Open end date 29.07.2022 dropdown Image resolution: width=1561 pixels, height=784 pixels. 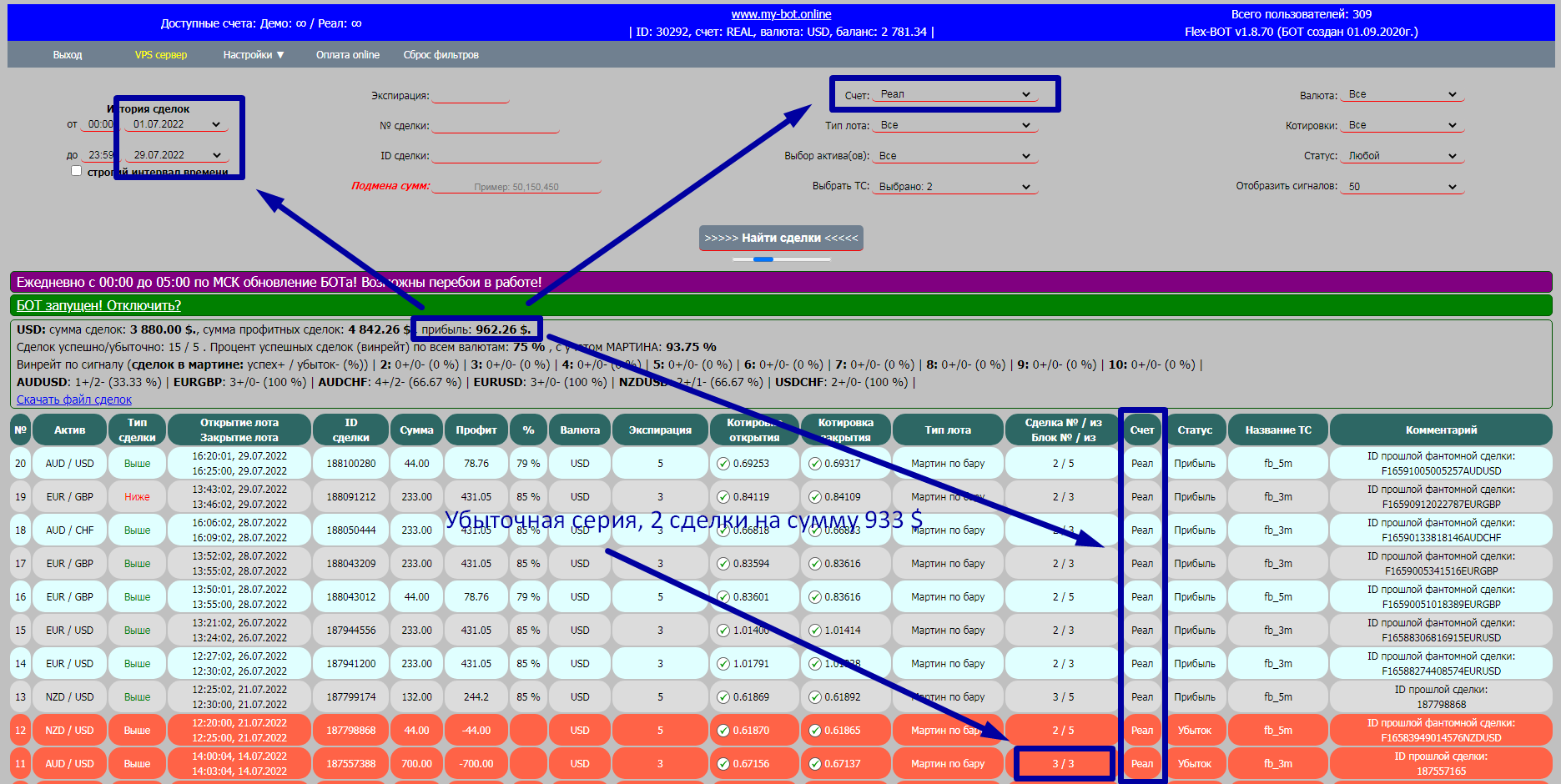(x=176, y=155)
